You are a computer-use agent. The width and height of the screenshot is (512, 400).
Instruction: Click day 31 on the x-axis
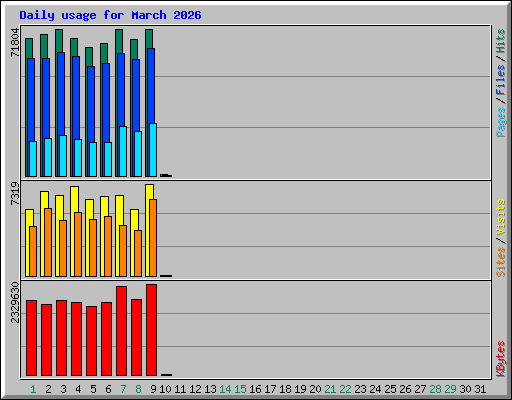(480, 389)
